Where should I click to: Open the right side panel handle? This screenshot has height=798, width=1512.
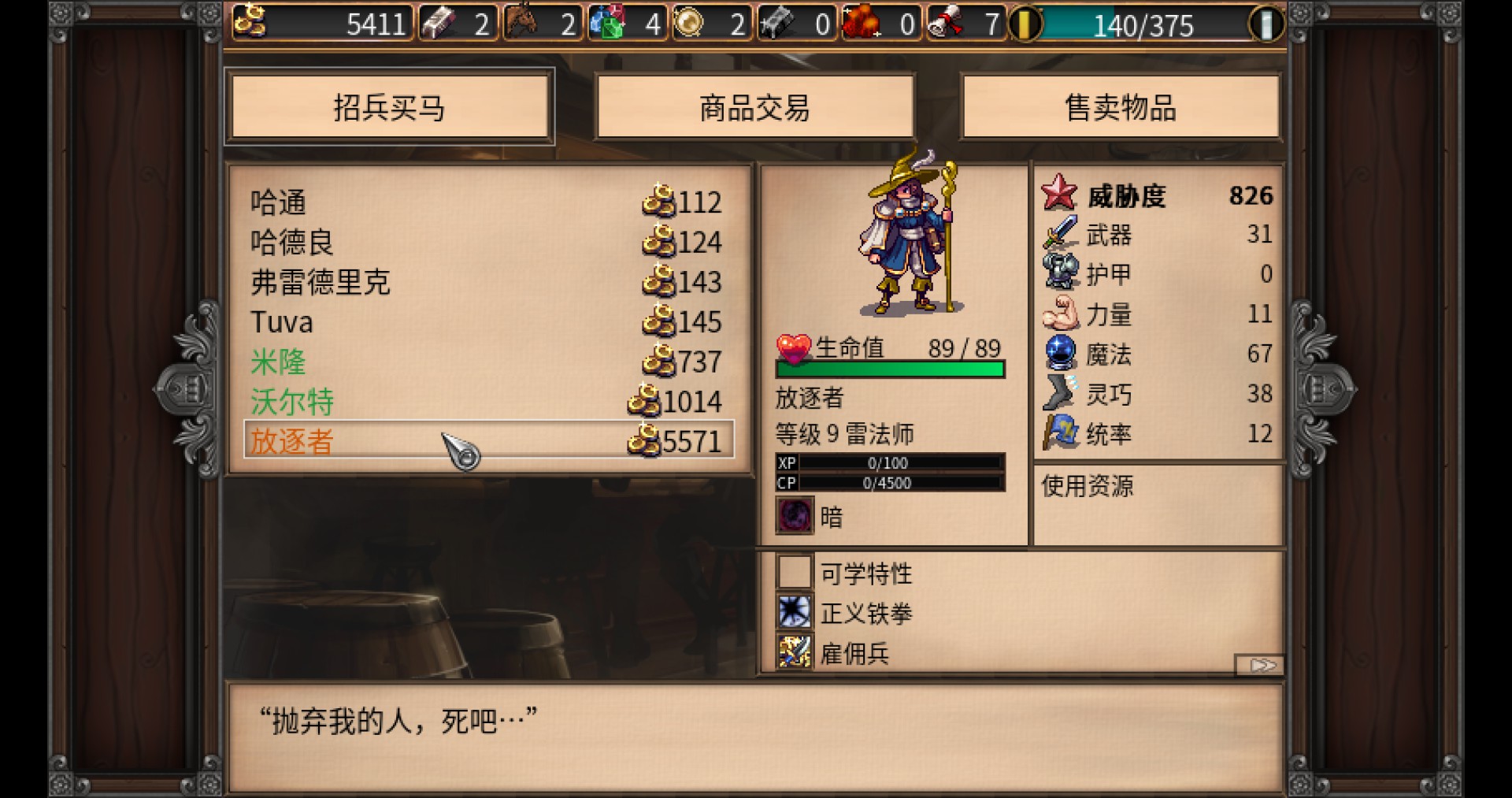[x=1323, y=388]
